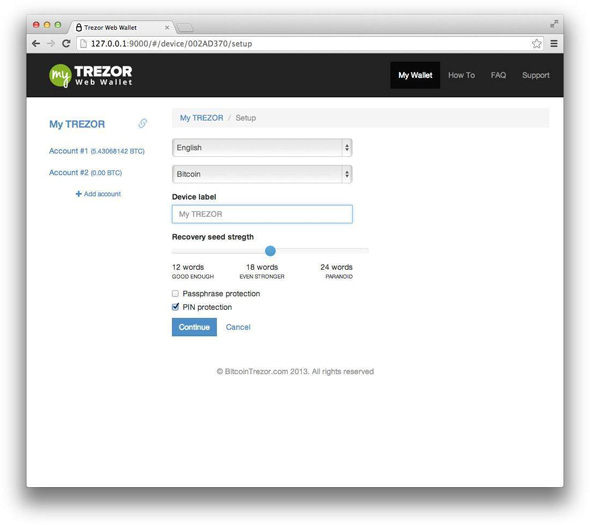Open the Chrome hamburger menu

pos(554,44)
